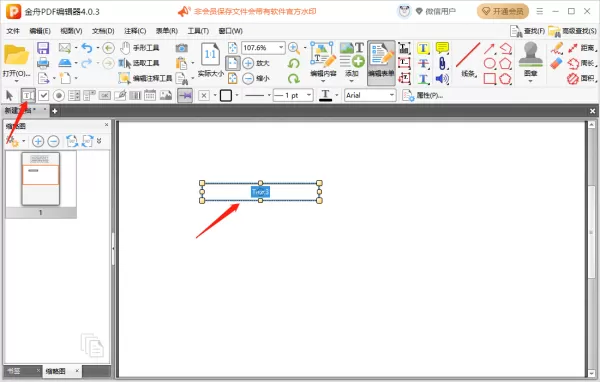The height and width of the screenshot is (382, 600).
Task: Click the thumbnail zoom in plus icon
Action: (38, 141)
